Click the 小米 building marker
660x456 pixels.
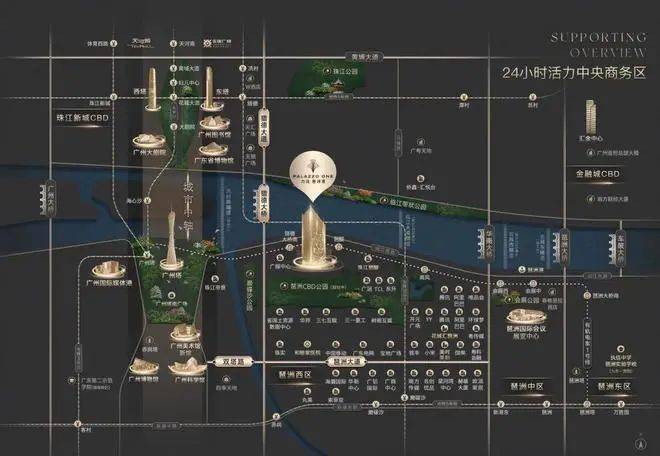point(429,345)
